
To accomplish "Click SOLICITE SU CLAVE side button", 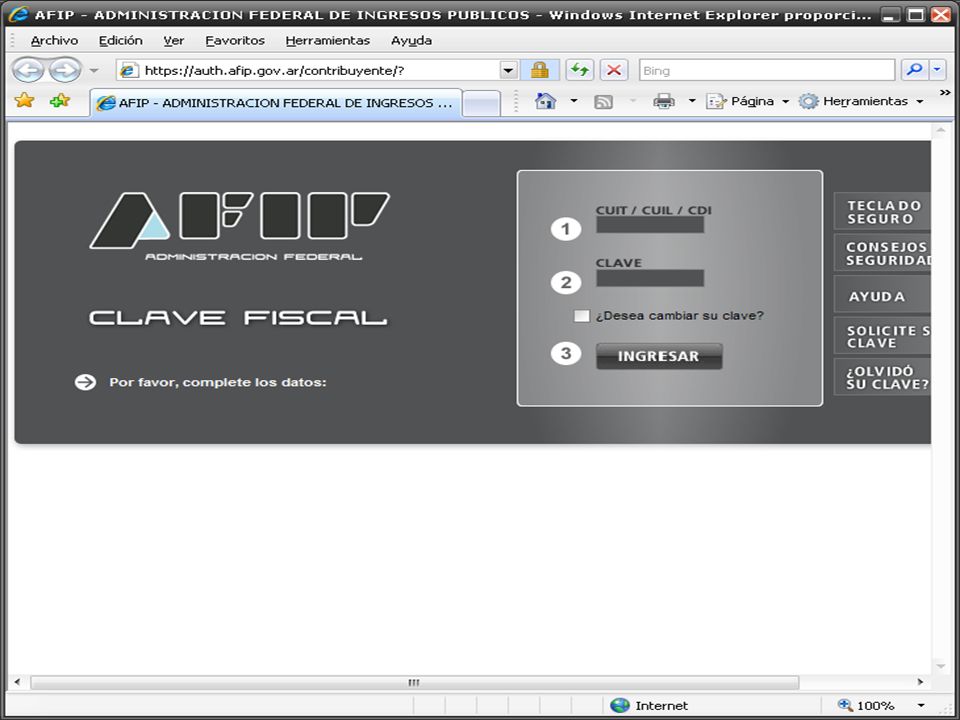I will (882, 336).
